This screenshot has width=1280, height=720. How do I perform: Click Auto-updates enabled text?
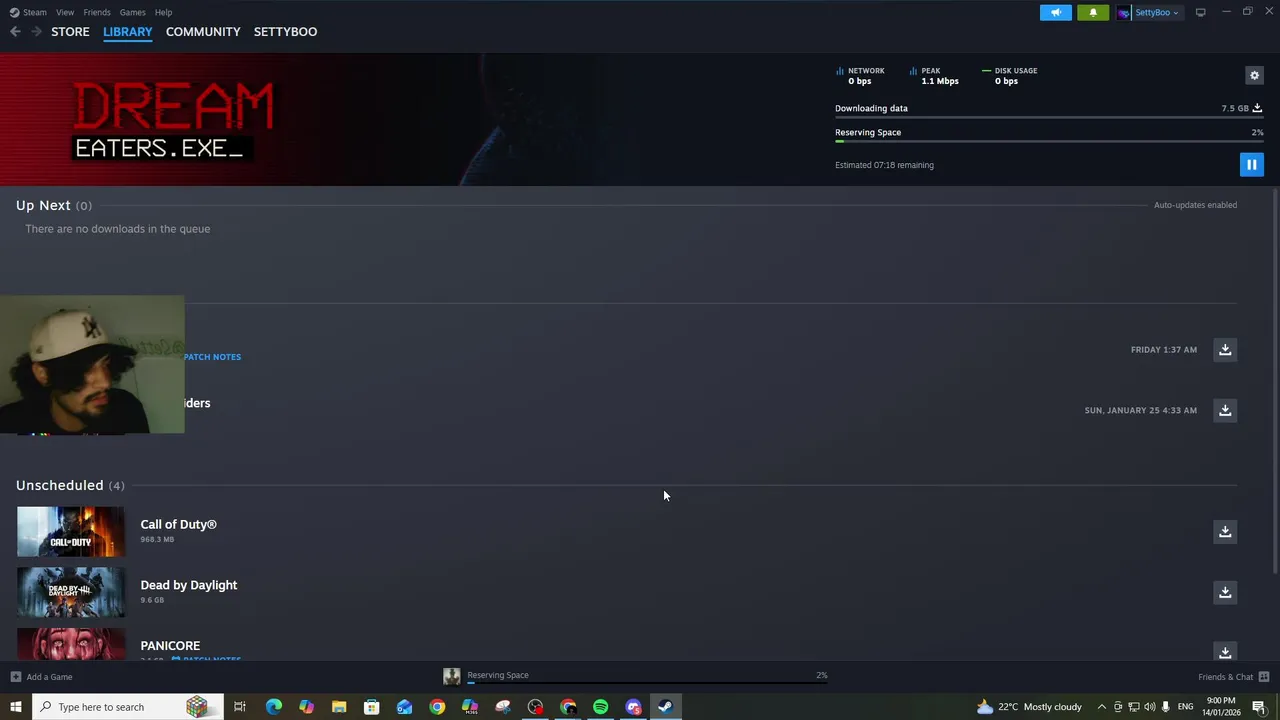(1195, 205)
